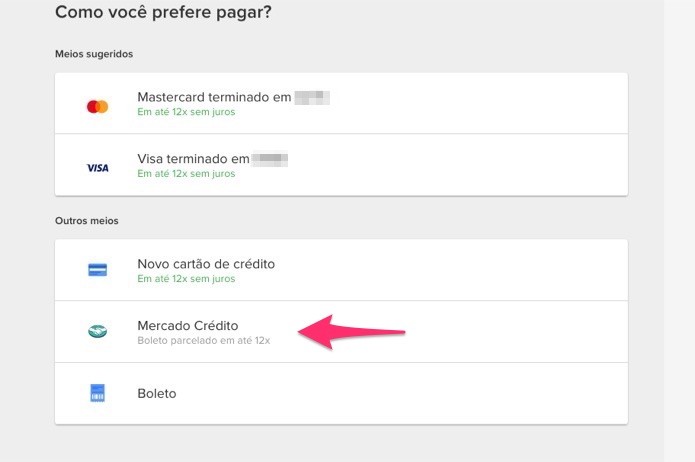Click the Visa logo icon
This screenshot has width=695, height=462.
[98, 168]
